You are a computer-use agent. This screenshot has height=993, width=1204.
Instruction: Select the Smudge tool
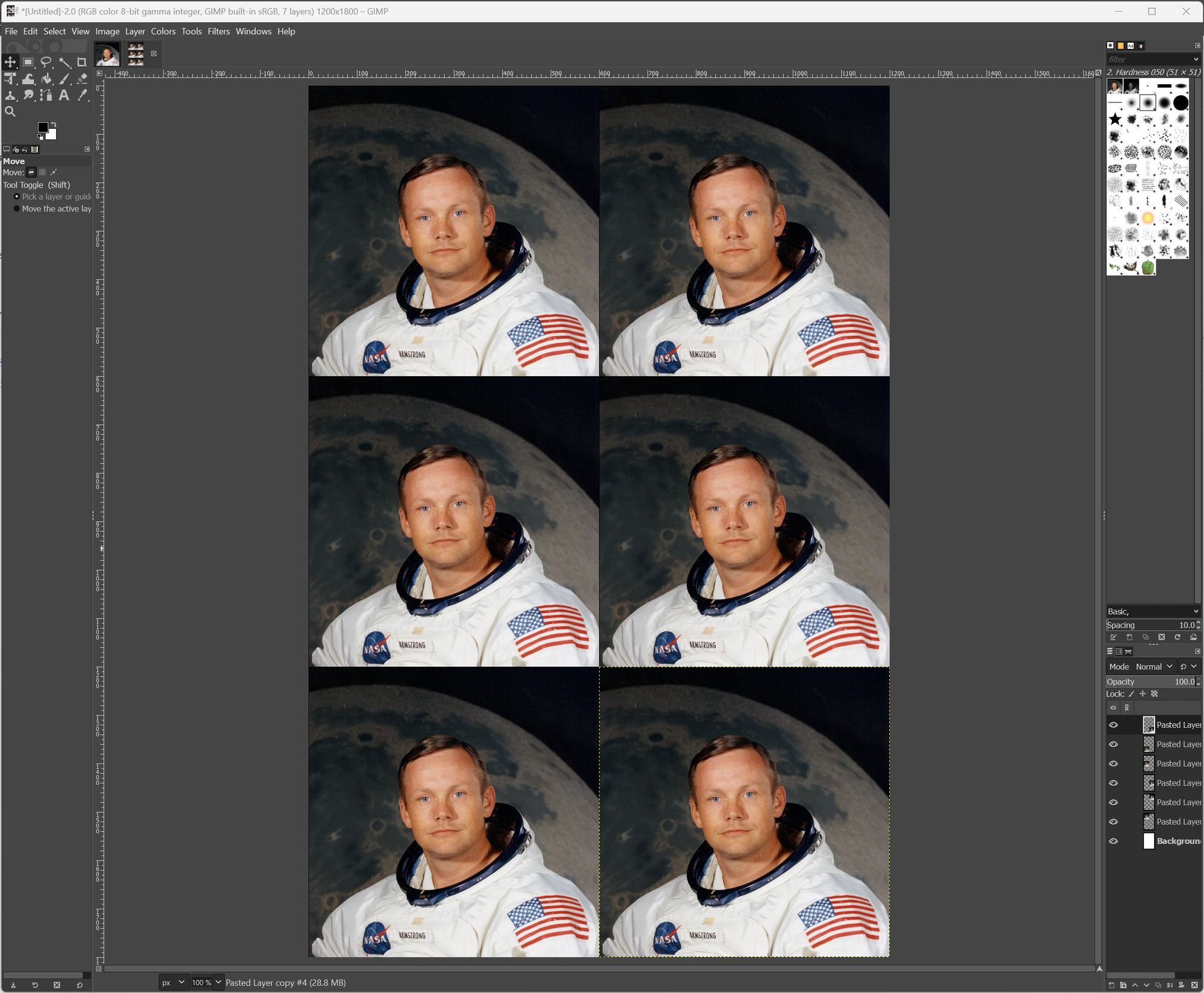coord(28,95)
